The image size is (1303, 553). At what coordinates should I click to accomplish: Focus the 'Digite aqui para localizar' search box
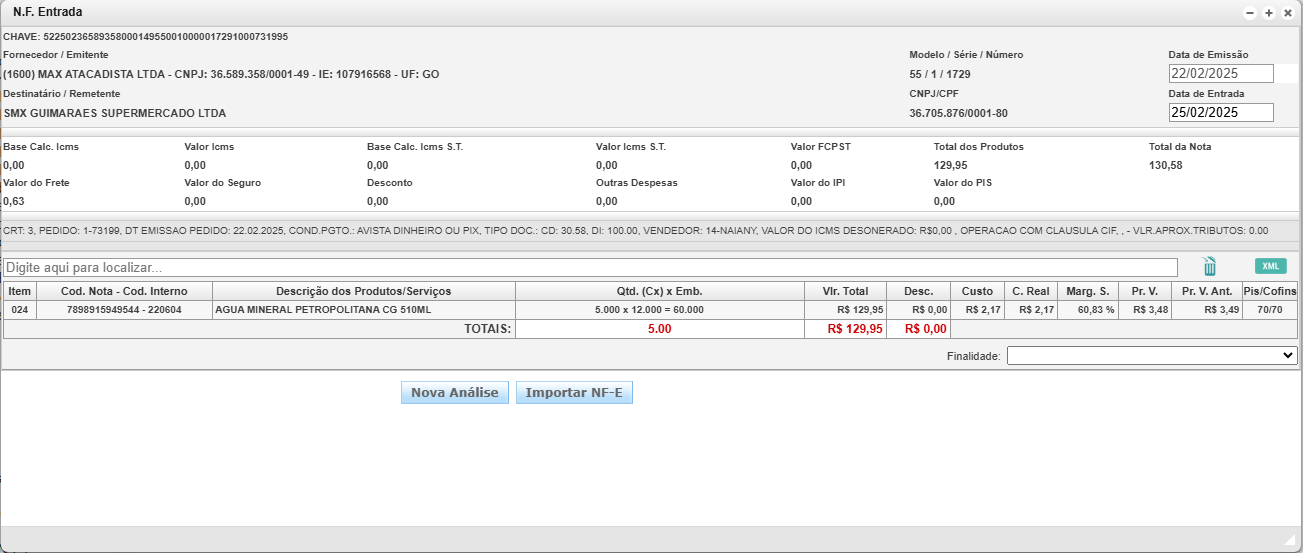[590, 268]
